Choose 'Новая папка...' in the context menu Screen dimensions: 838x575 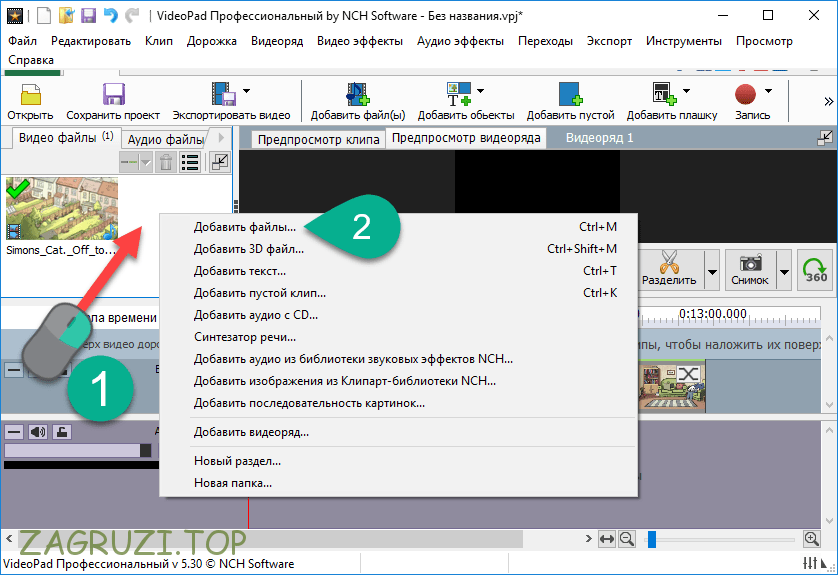coord(233,483)
